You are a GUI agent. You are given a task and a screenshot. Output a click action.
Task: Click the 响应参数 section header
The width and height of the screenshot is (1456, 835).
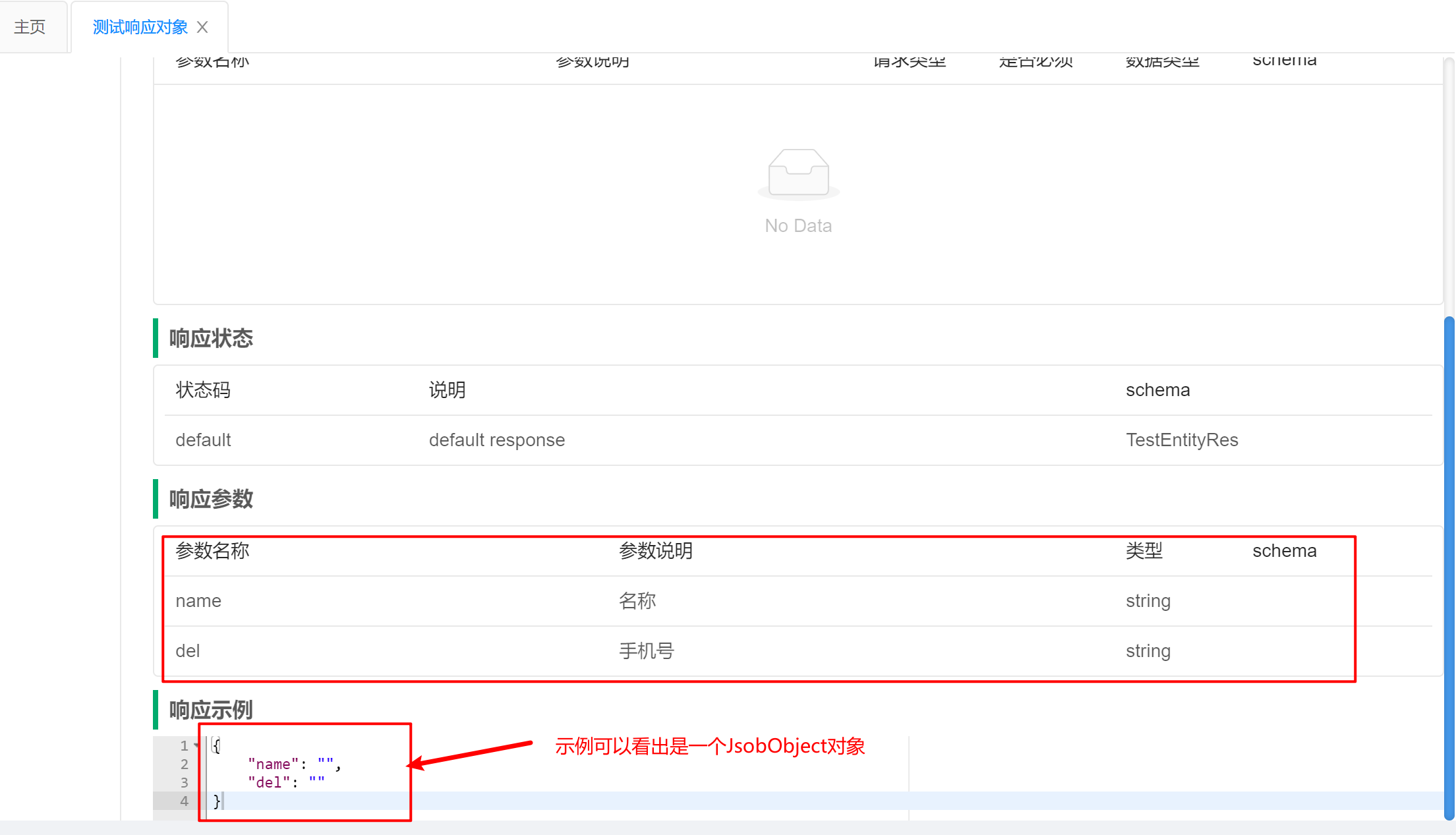210,499
